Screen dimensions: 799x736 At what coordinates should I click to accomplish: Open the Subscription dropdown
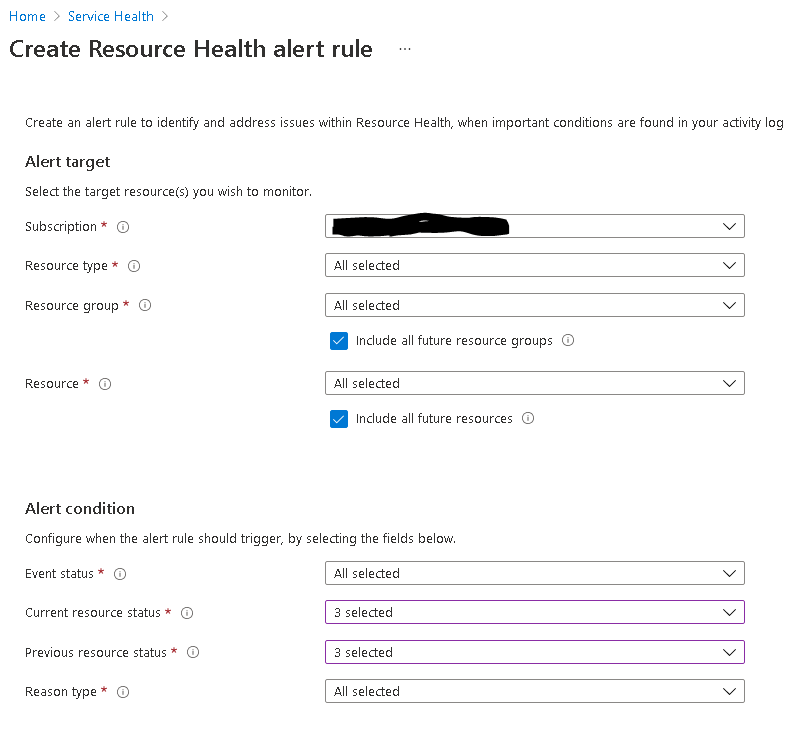535,226
